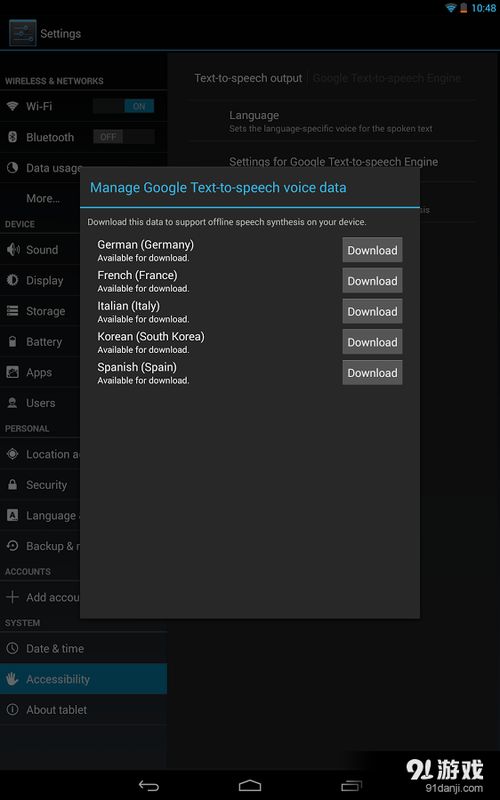
Task: Open Settings for Google Text-to-speech Engine
Action: (334, 162)
